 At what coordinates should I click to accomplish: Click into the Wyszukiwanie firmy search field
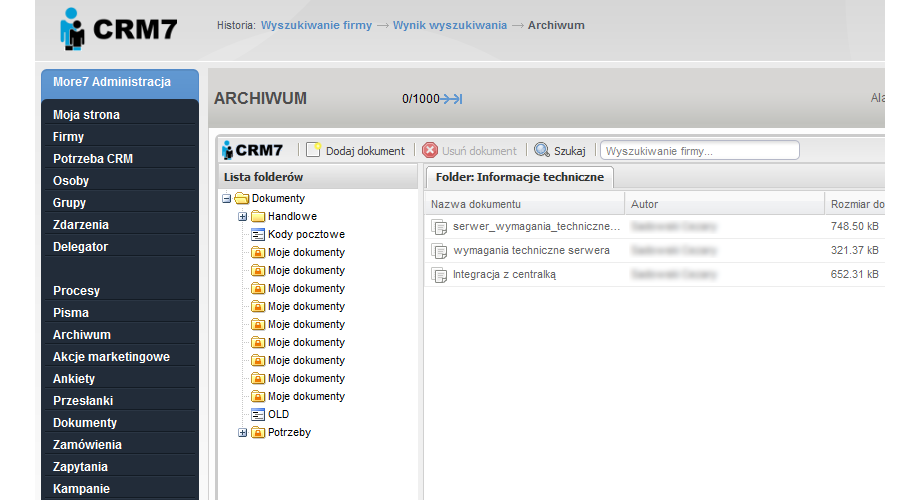pyautogui.click(x=699, y=150)
